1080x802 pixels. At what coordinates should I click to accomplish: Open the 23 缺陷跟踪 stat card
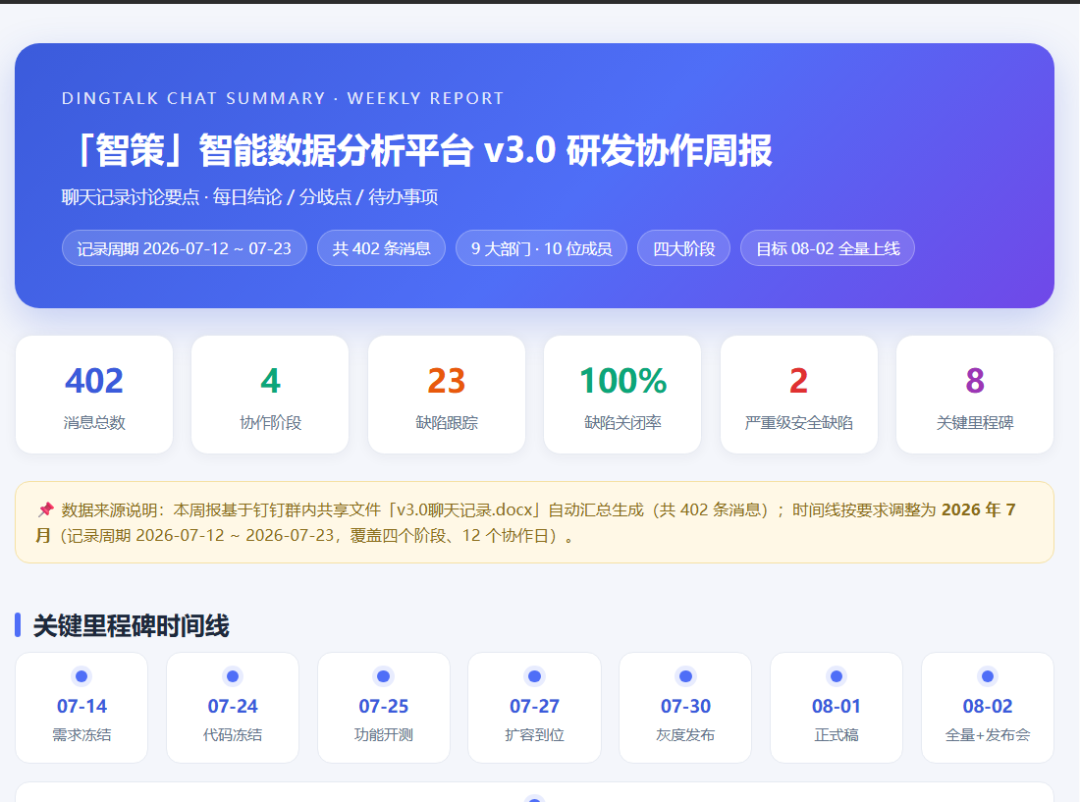point(446,395)
